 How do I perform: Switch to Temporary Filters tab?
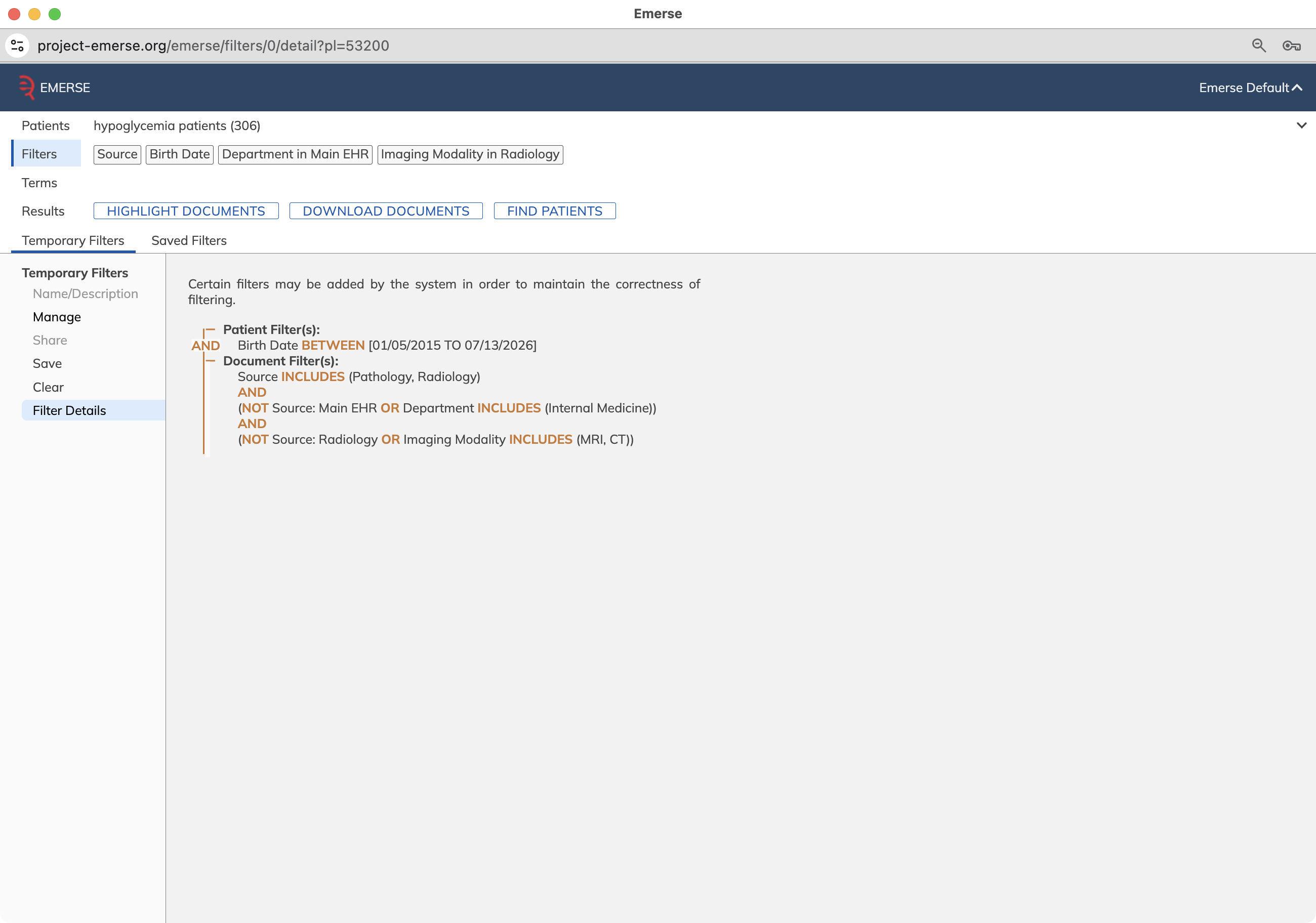point(73,241)
